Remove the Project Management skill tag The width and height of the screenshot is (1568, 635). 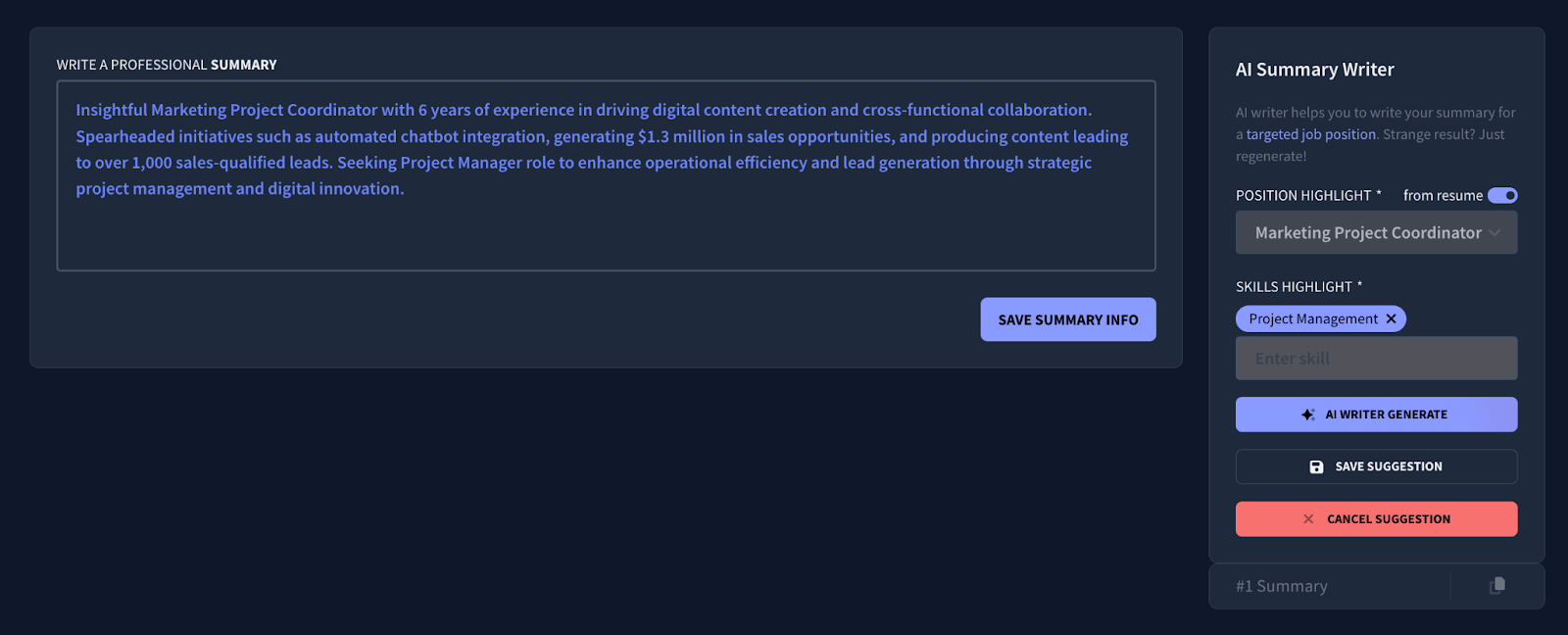point(1391,318)
